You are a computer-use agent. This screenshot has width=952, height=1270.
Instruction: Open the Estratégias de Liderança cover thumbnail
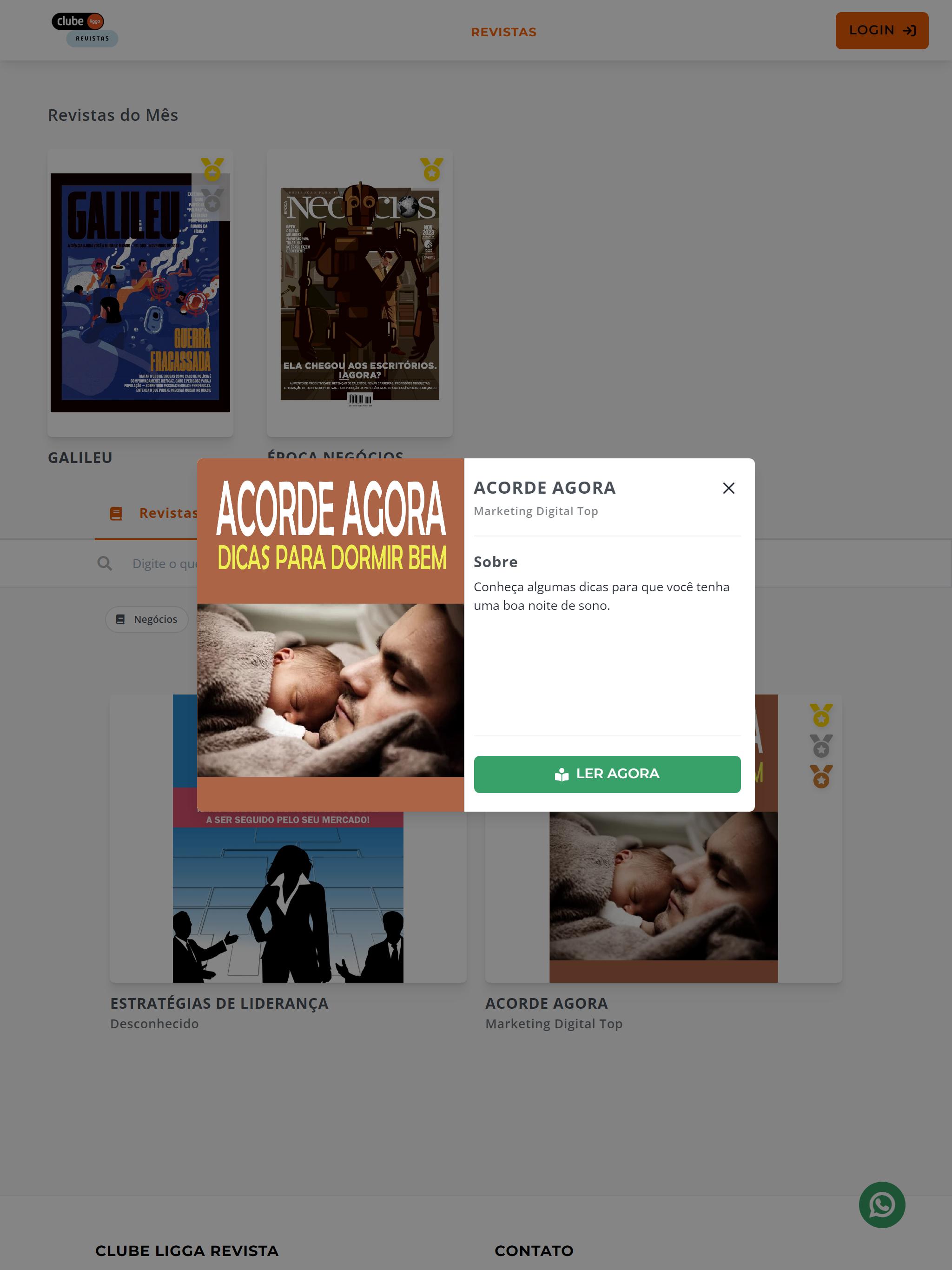tap(288, 896)
